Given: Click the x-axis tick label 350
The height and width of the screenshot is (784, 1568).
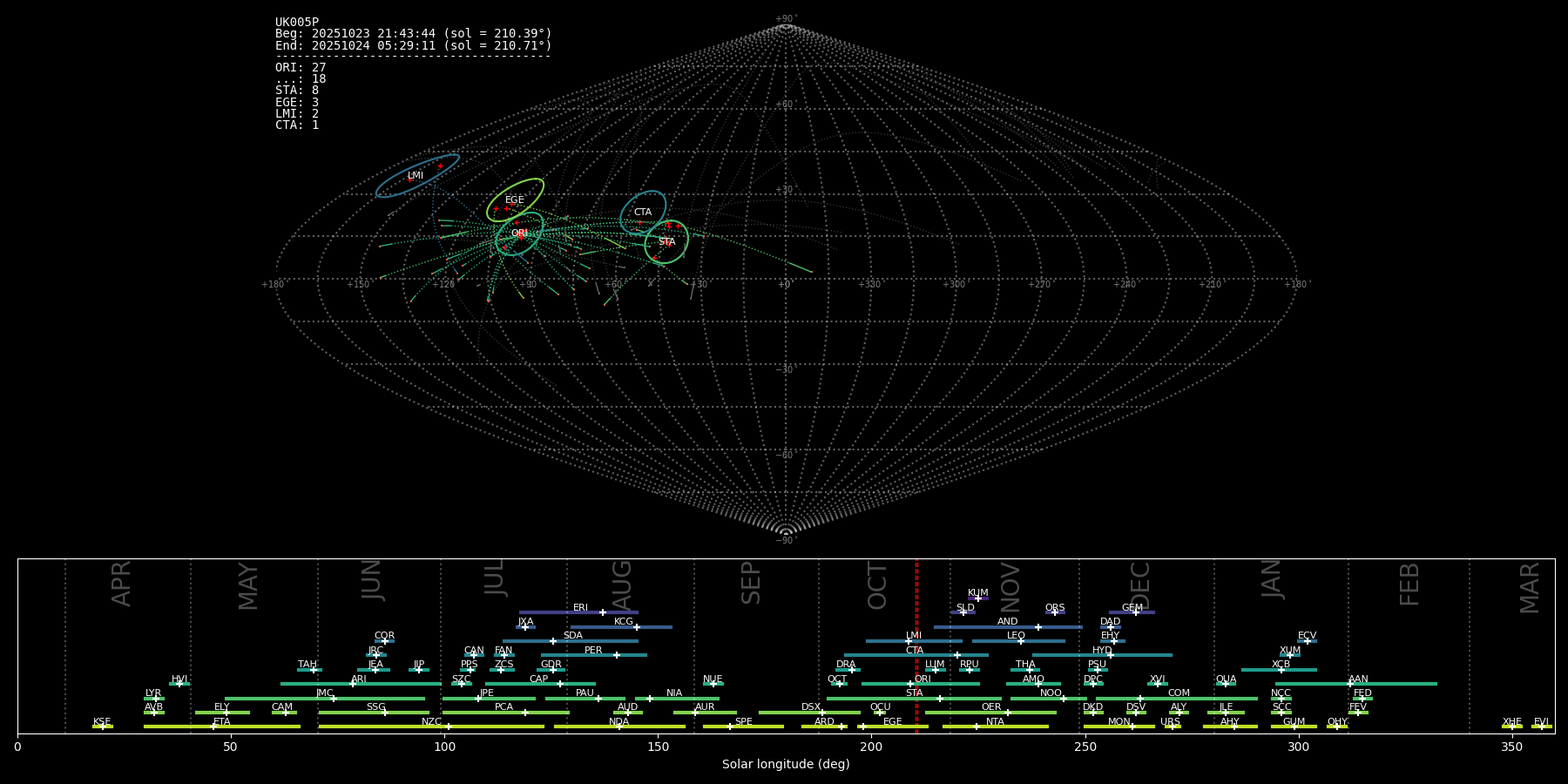Looking at the screenshot, I should [1511, 747].
